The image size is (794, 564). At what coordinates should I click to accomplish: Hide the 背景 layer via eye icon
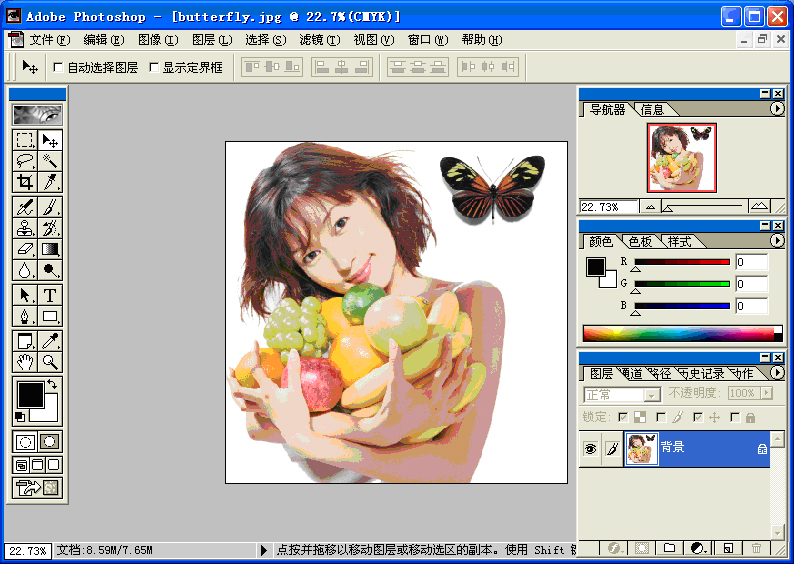[x=590, y=450]
